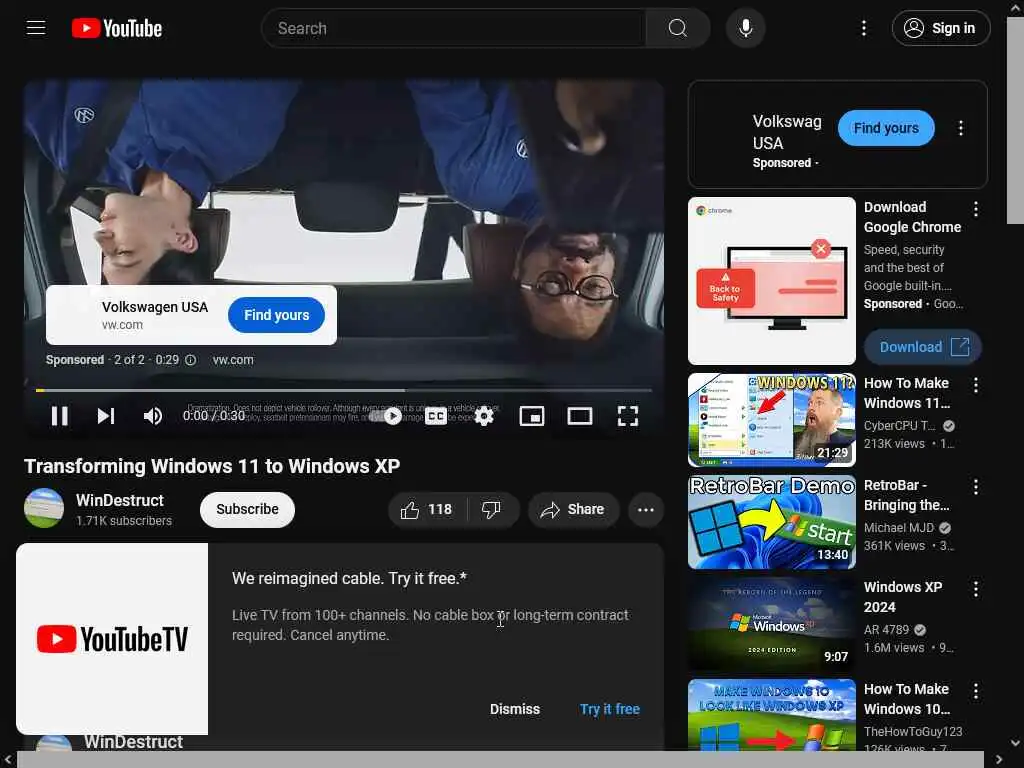Open Google Chrome ad thumbnail

[x=771, y=281]
